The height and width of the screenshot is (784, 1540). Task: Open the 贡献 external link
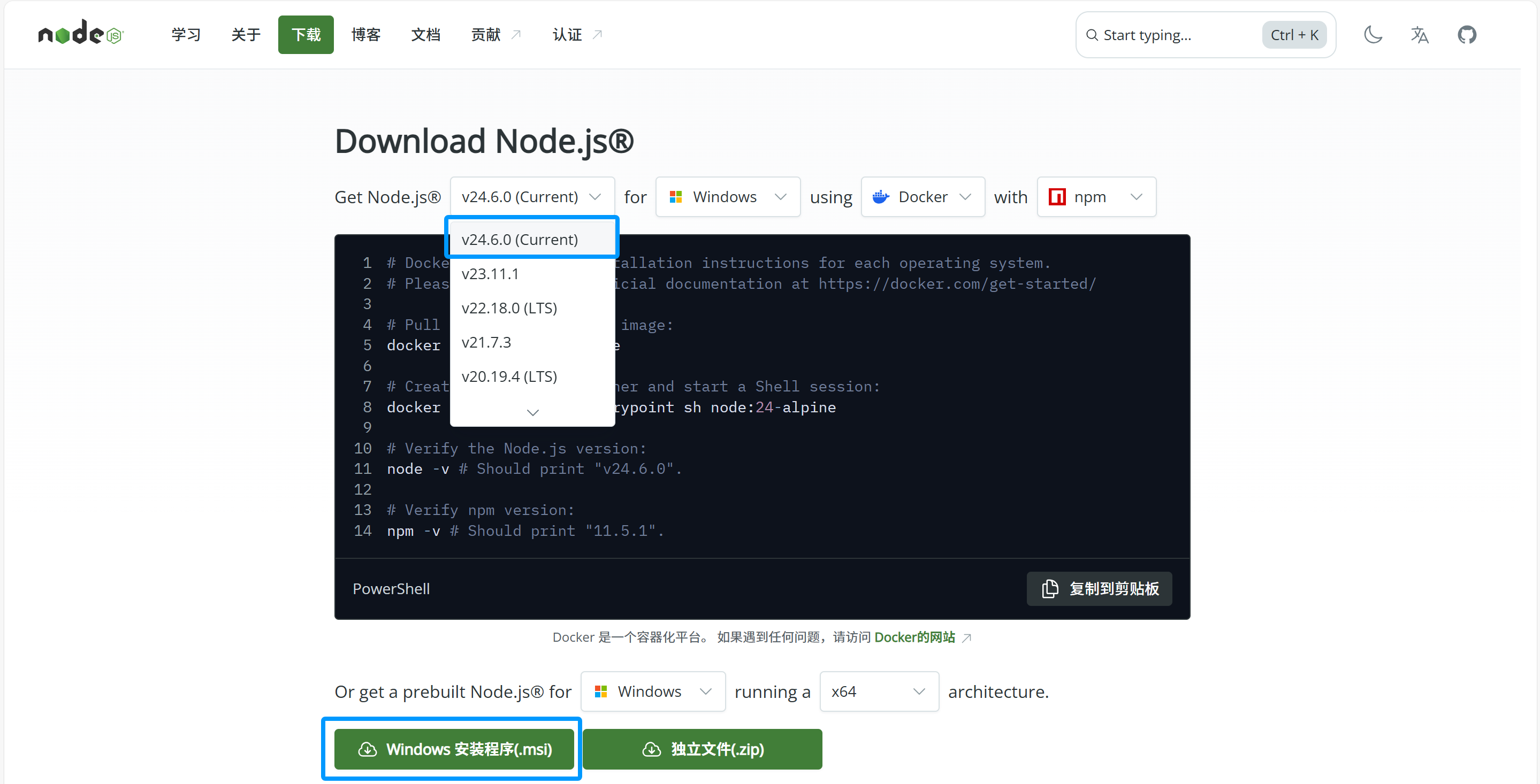coord(495,35)
